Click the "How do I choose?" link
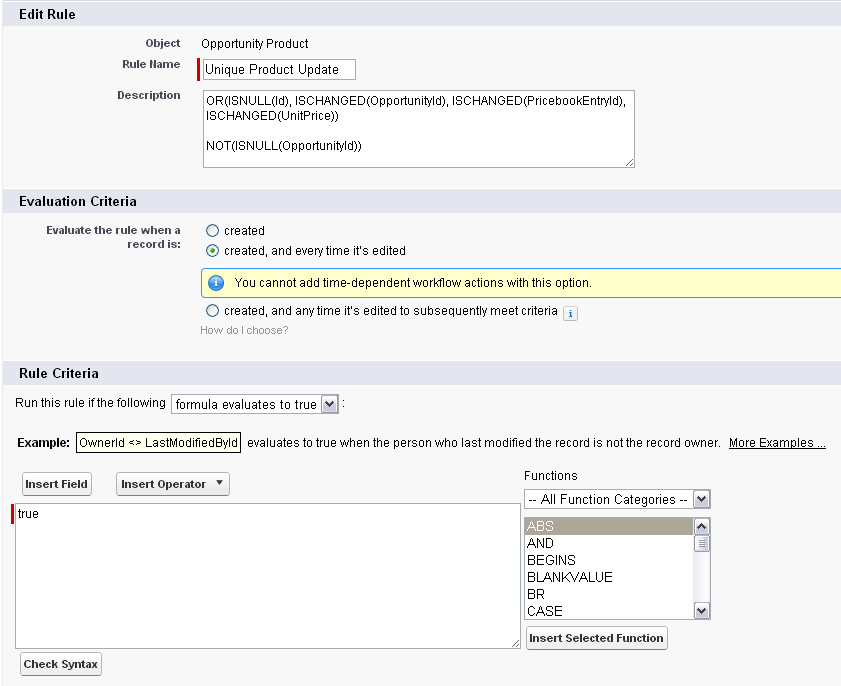This screenshot has width=841, height=686. coord(244,331)
